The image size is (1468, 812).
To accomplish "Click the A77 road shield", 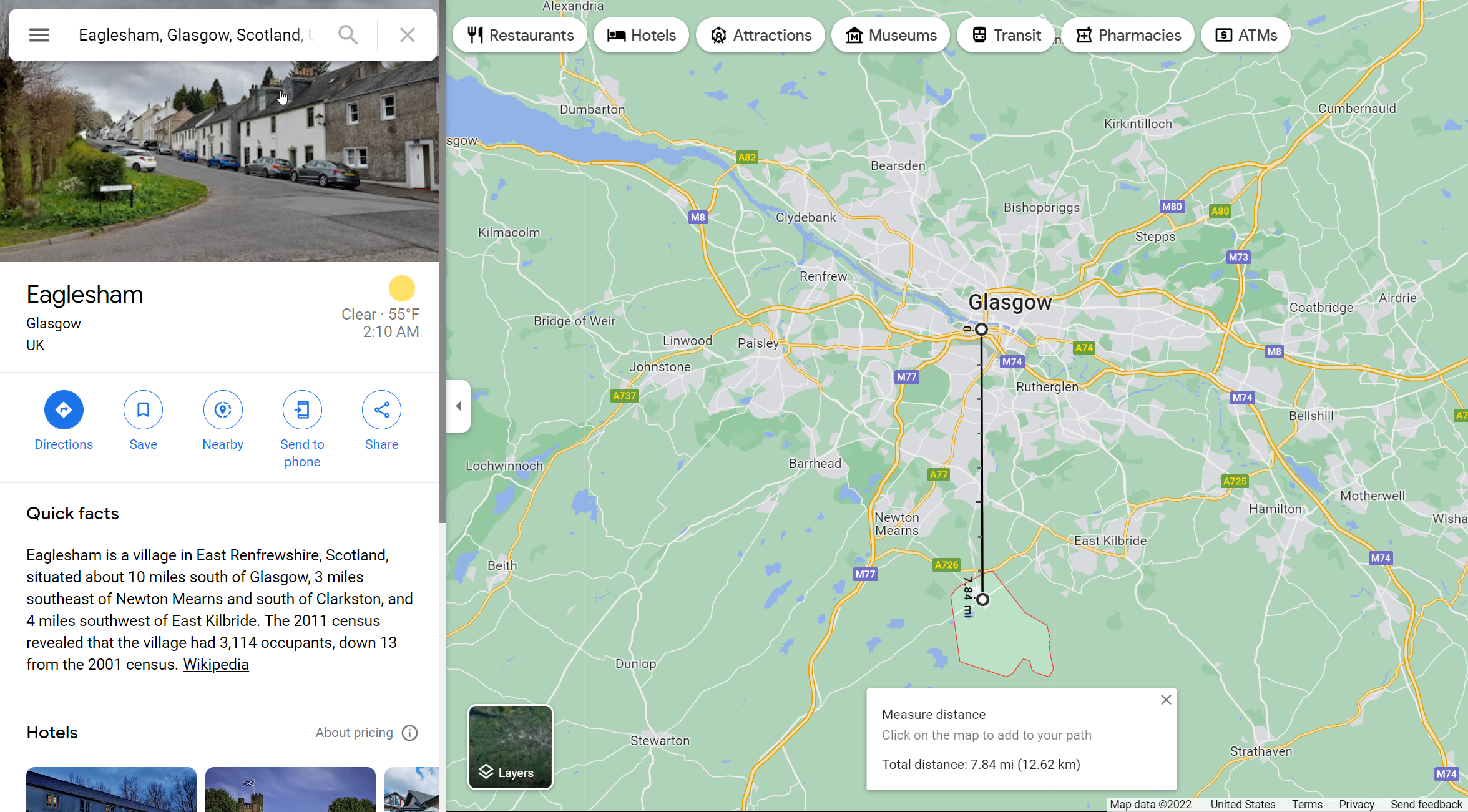I will pos(939,474).
